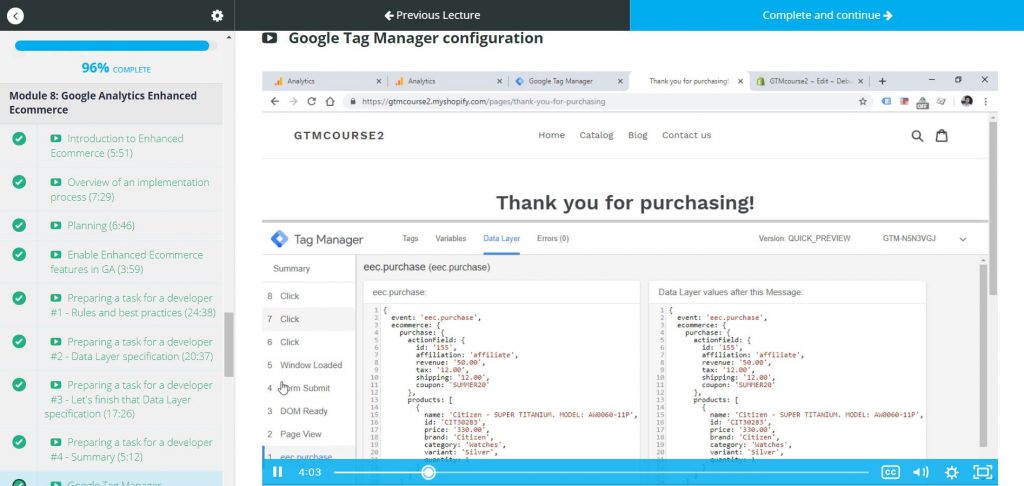Viewport: 1024px width, 486px height.
Task: Go to Previous Lecture
Action: tap(432, 15)
